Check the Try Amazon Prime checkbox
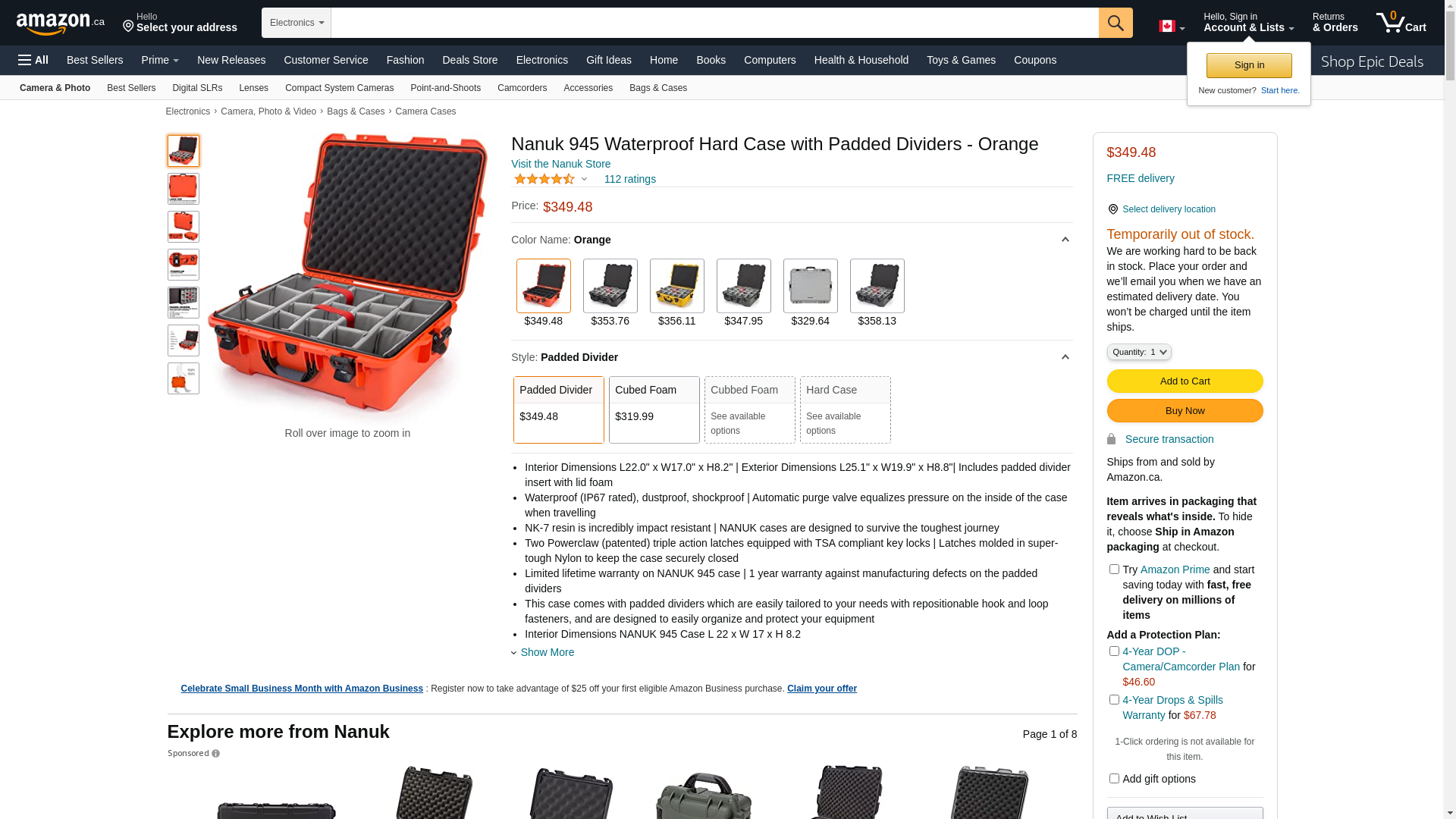 [x=1114, y=570]
